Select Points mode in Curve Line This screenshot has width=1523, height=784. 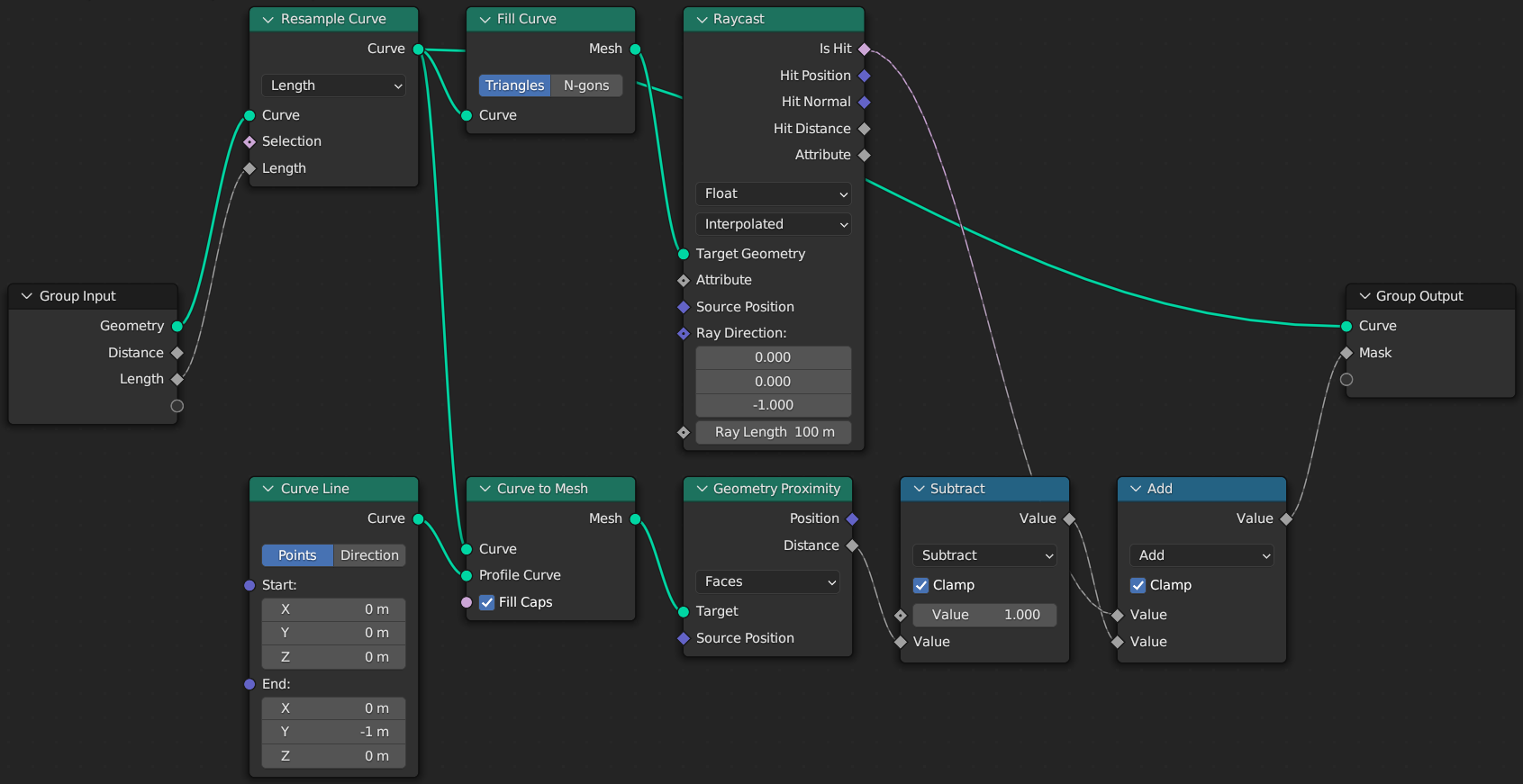297,555
